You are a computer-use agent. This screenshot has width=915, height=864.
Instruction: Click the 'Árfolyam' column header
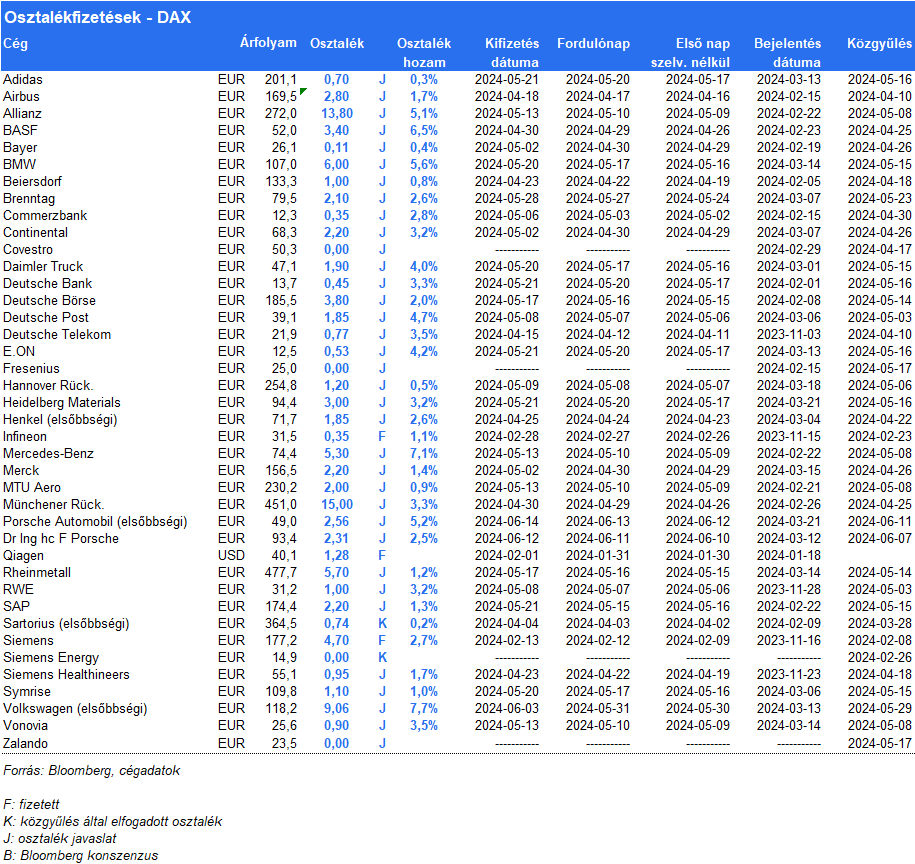pos(268,43)
